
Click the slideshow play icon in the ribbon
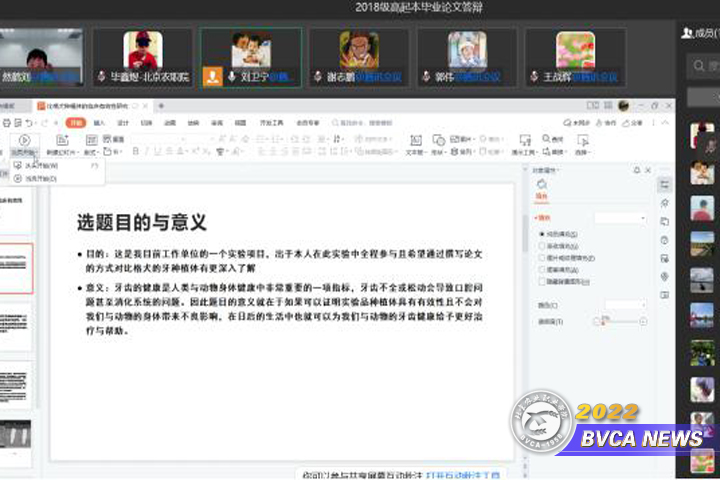(x=24, y=141)
